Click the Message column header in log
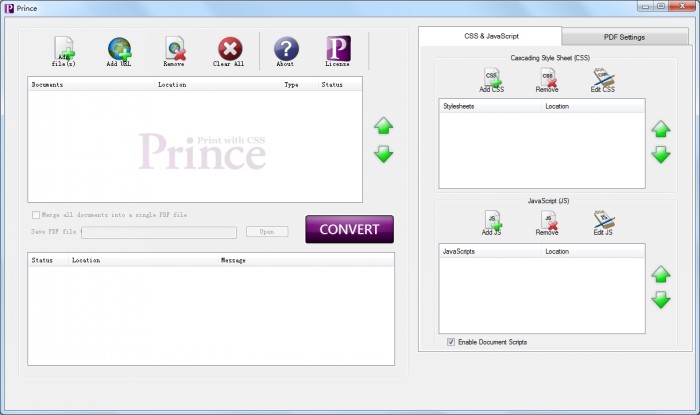The image size is (700, 415). [306, 260]
